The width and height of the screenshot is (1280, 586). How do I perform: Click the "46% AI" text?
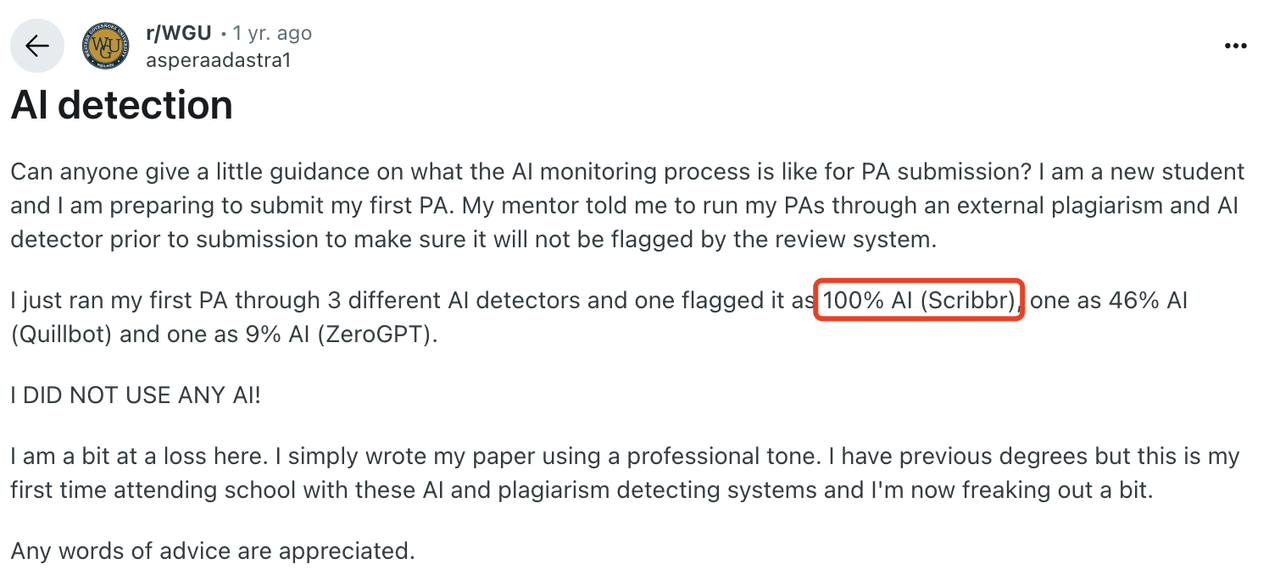coord(1148,301)
